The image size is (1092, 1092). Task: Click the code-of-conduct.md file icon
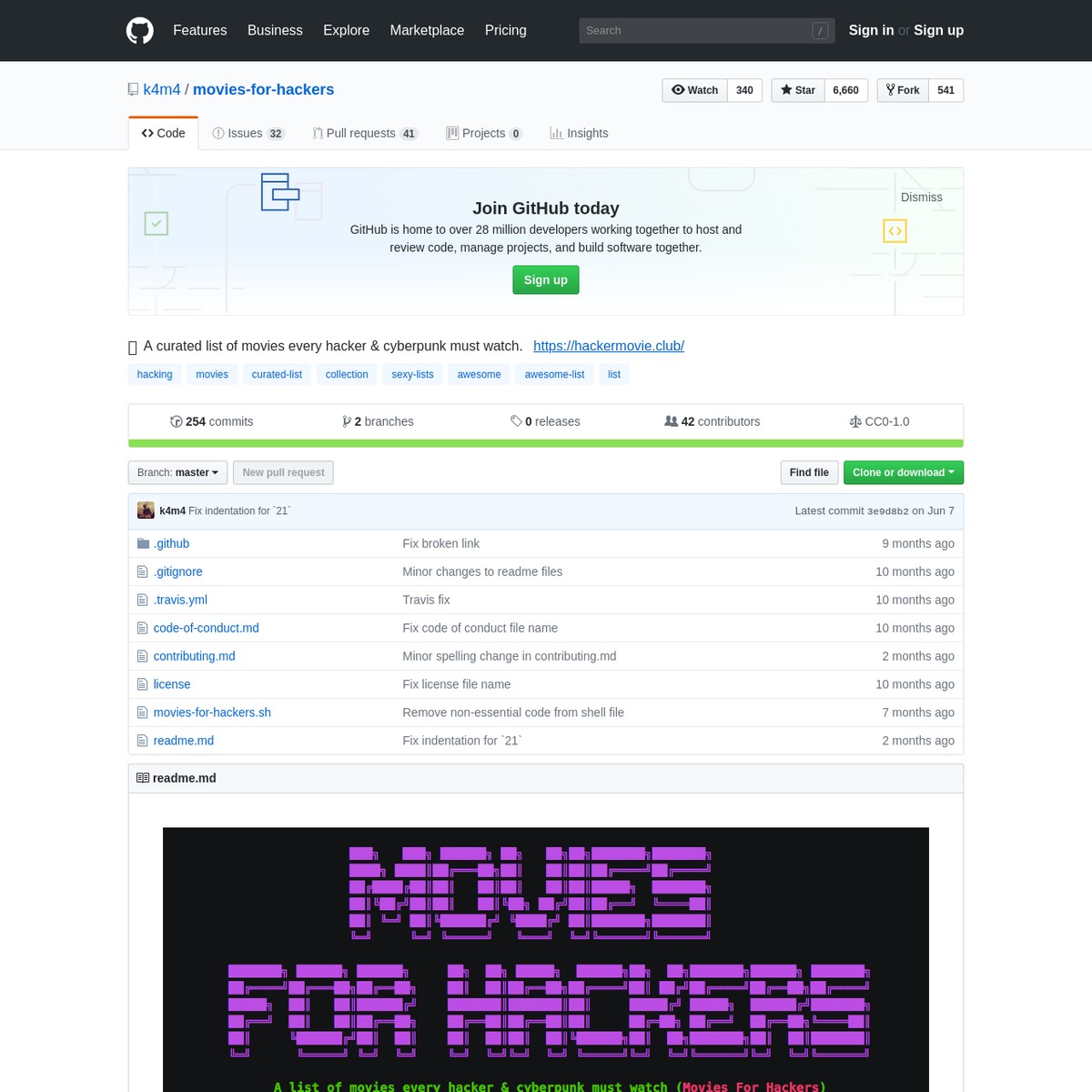click(142, 628)
